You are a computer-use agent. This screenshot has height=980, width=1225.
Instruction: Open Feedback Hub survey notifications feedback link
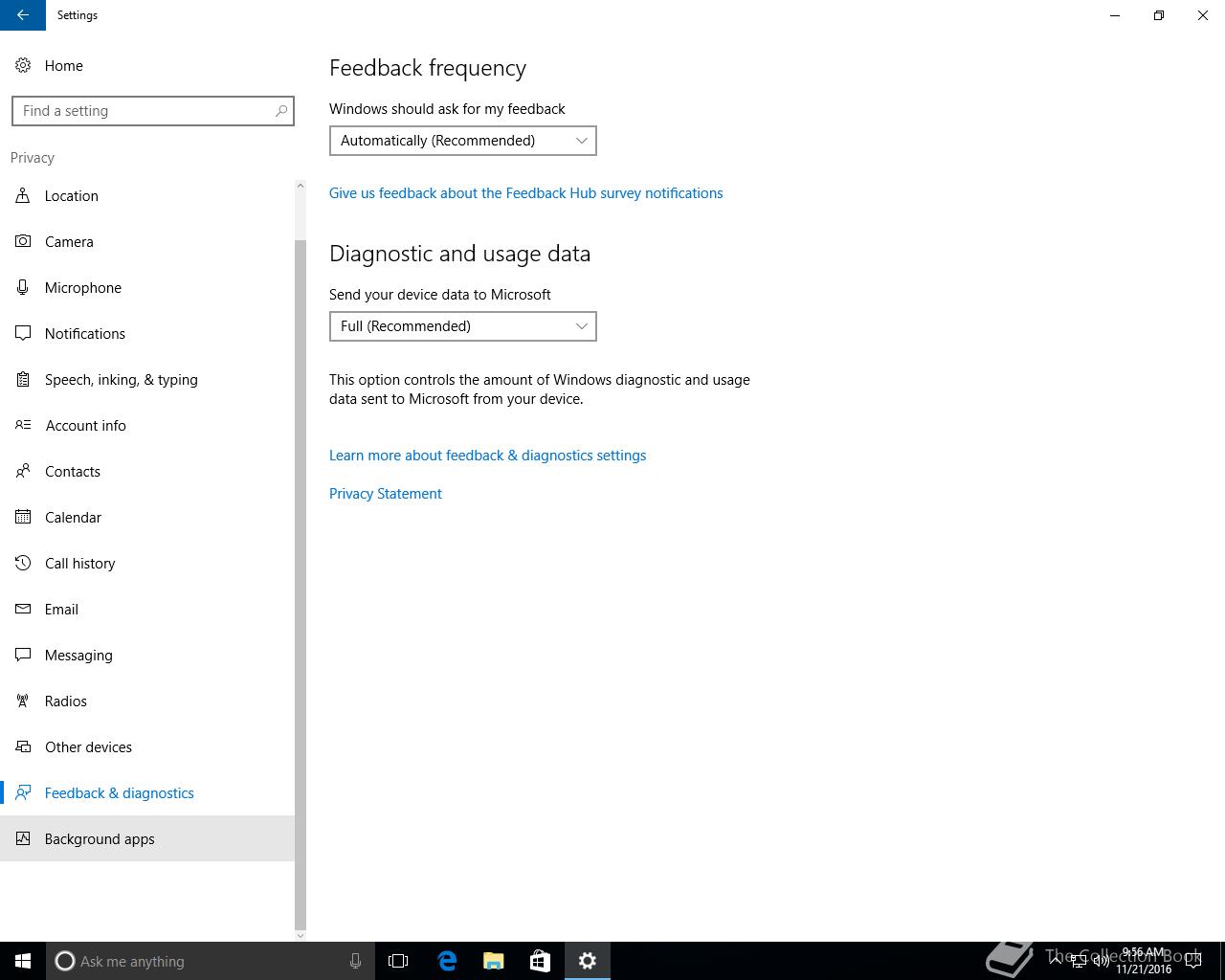(526, 193)
